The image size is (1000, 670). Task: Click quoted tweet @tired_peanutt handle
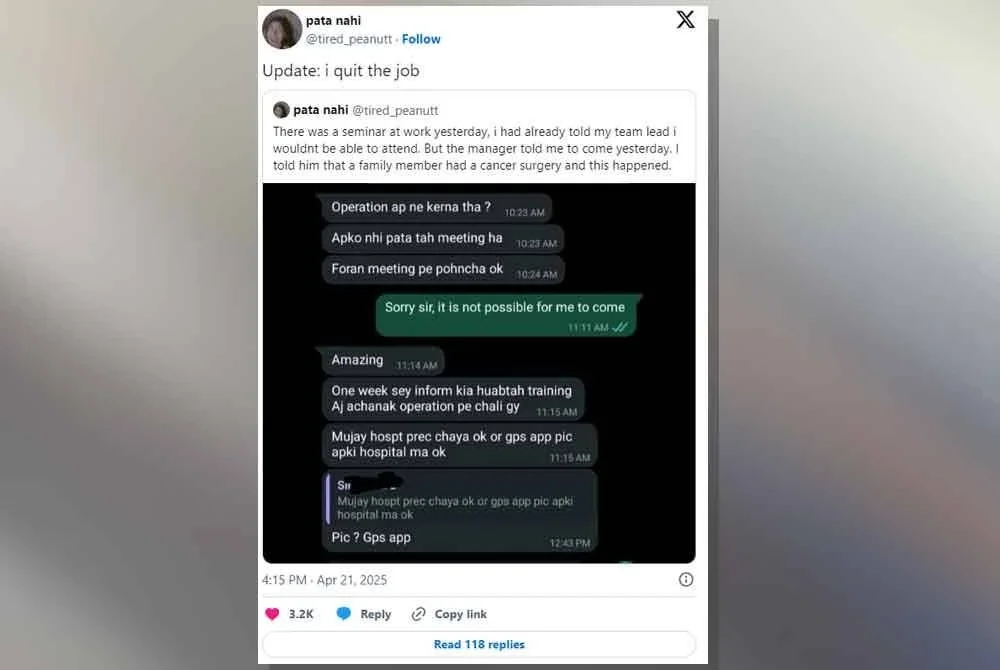point(395,110)
